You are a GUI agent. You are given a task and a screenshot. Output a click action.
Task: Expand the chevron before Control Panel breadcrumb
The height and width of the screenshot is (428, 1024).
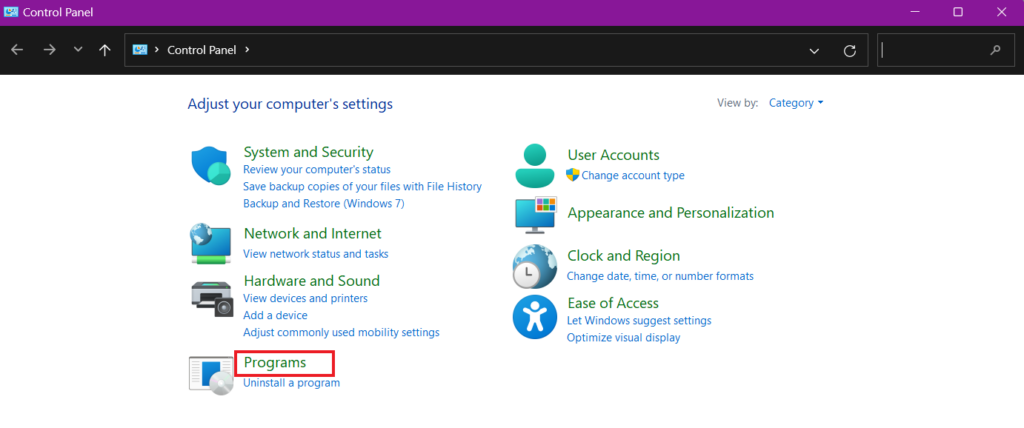(x=157, y=50)
